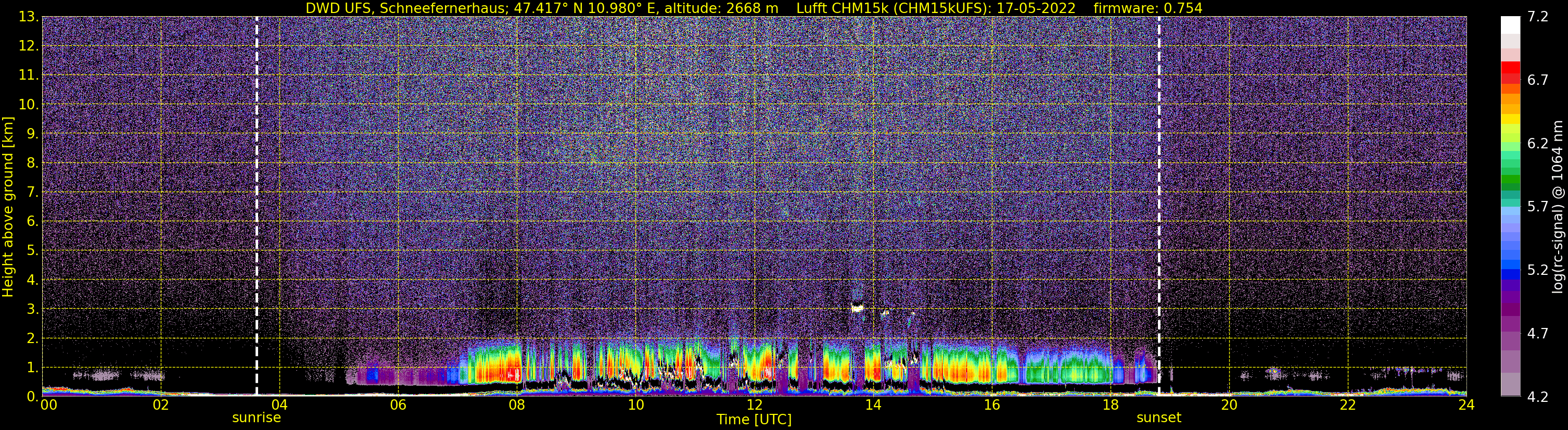Image resolution: width=1568 pixels, height=430 pixels.
Task: Click the 'sunrise' label below the axis
Action: (256, 418)
